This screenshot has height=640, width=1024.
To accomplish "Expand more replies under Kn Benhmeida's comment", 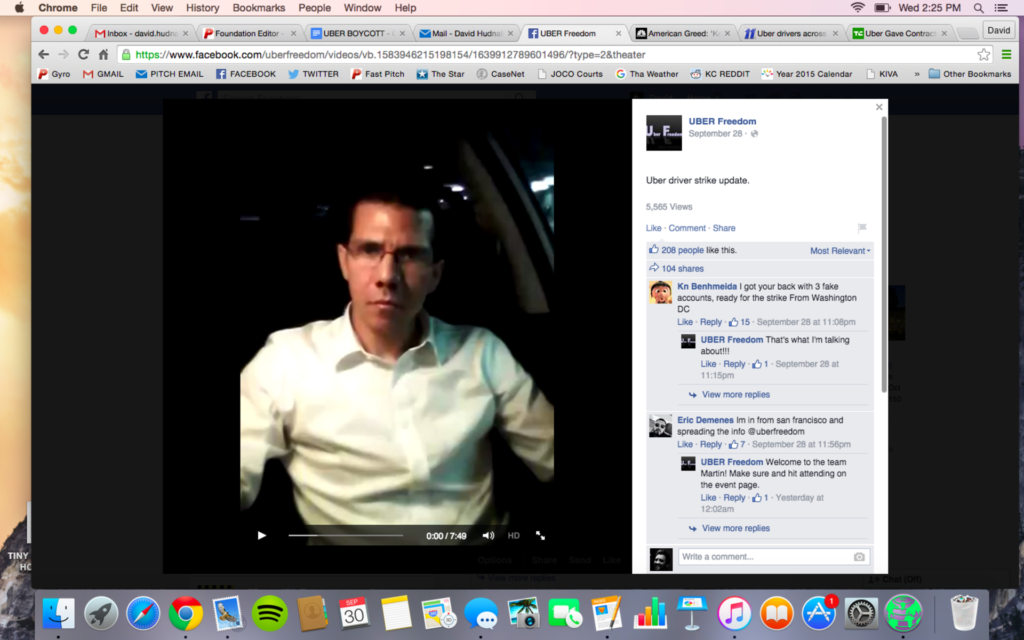I will point(735,394).
